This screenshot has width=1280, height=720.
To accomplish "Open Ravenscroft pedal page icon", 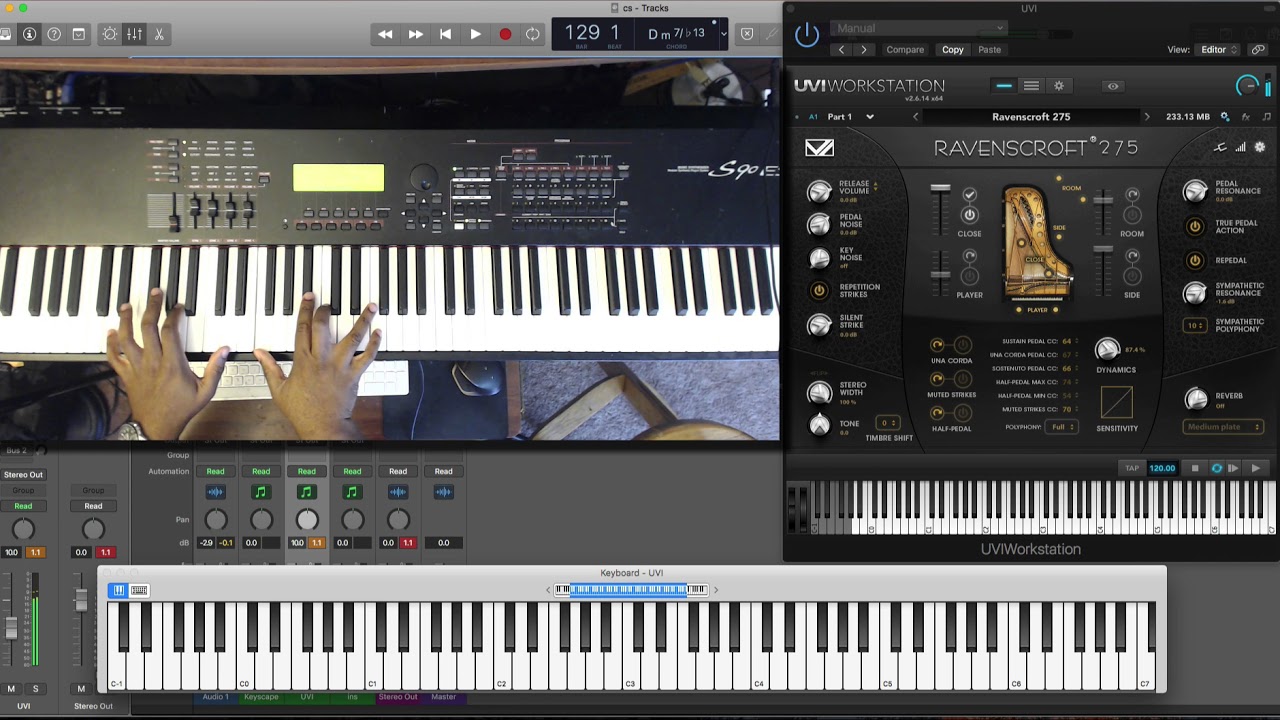I will 1220,147.
